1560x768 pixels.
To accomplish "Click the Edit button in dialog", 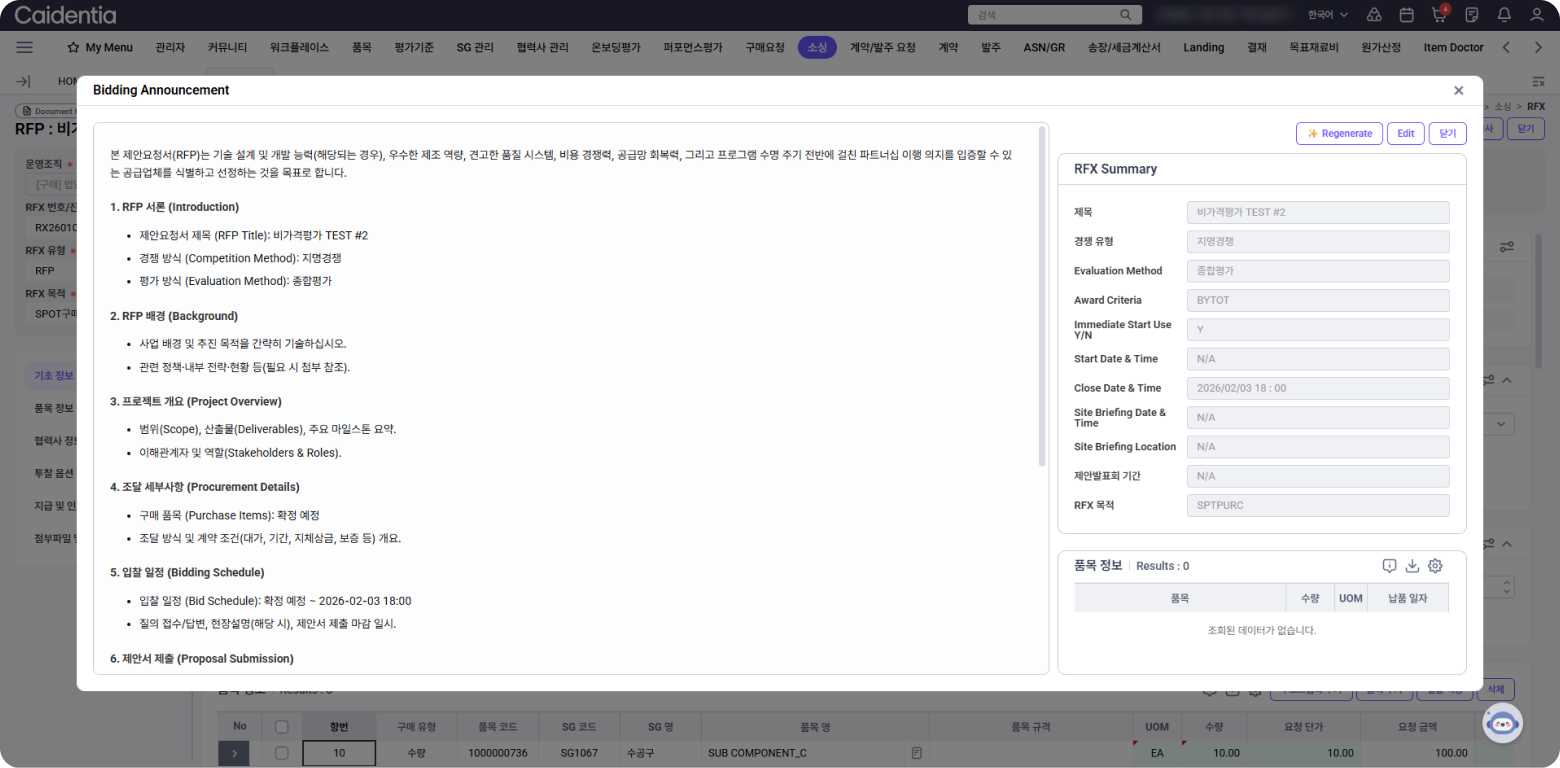I will pos(1405,133).
